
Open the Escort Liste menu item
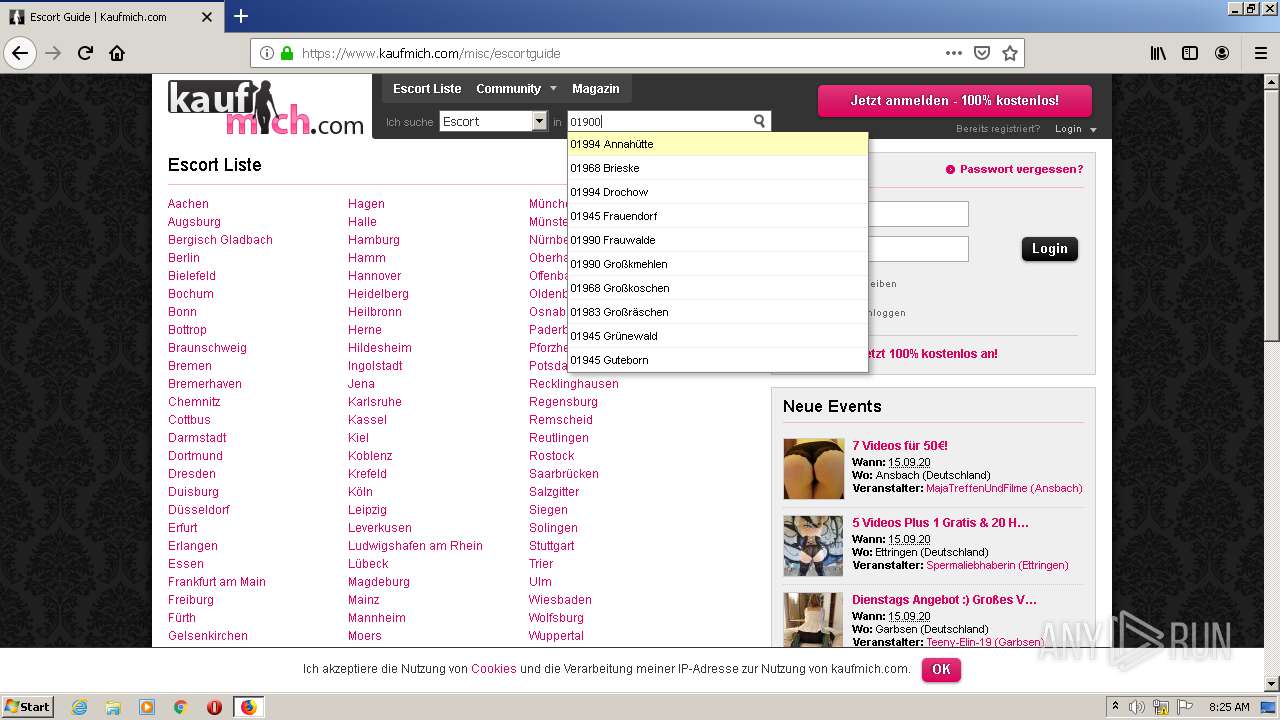[x=427, y=89]
